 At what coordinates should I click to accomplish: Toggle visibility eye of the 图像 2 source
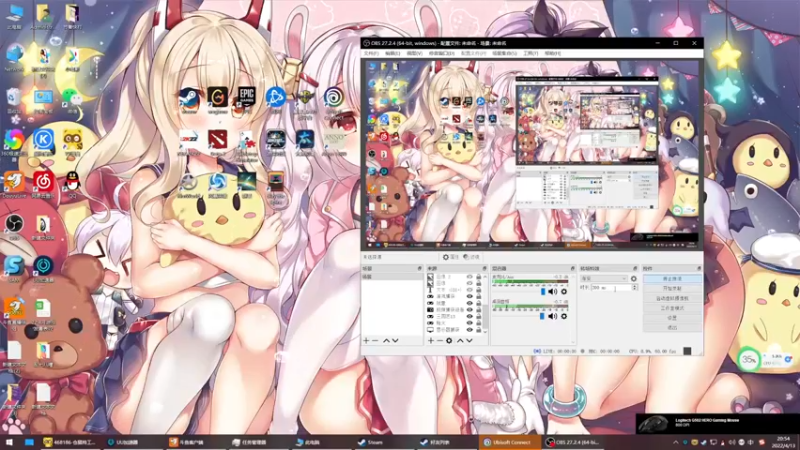[470, 277]
